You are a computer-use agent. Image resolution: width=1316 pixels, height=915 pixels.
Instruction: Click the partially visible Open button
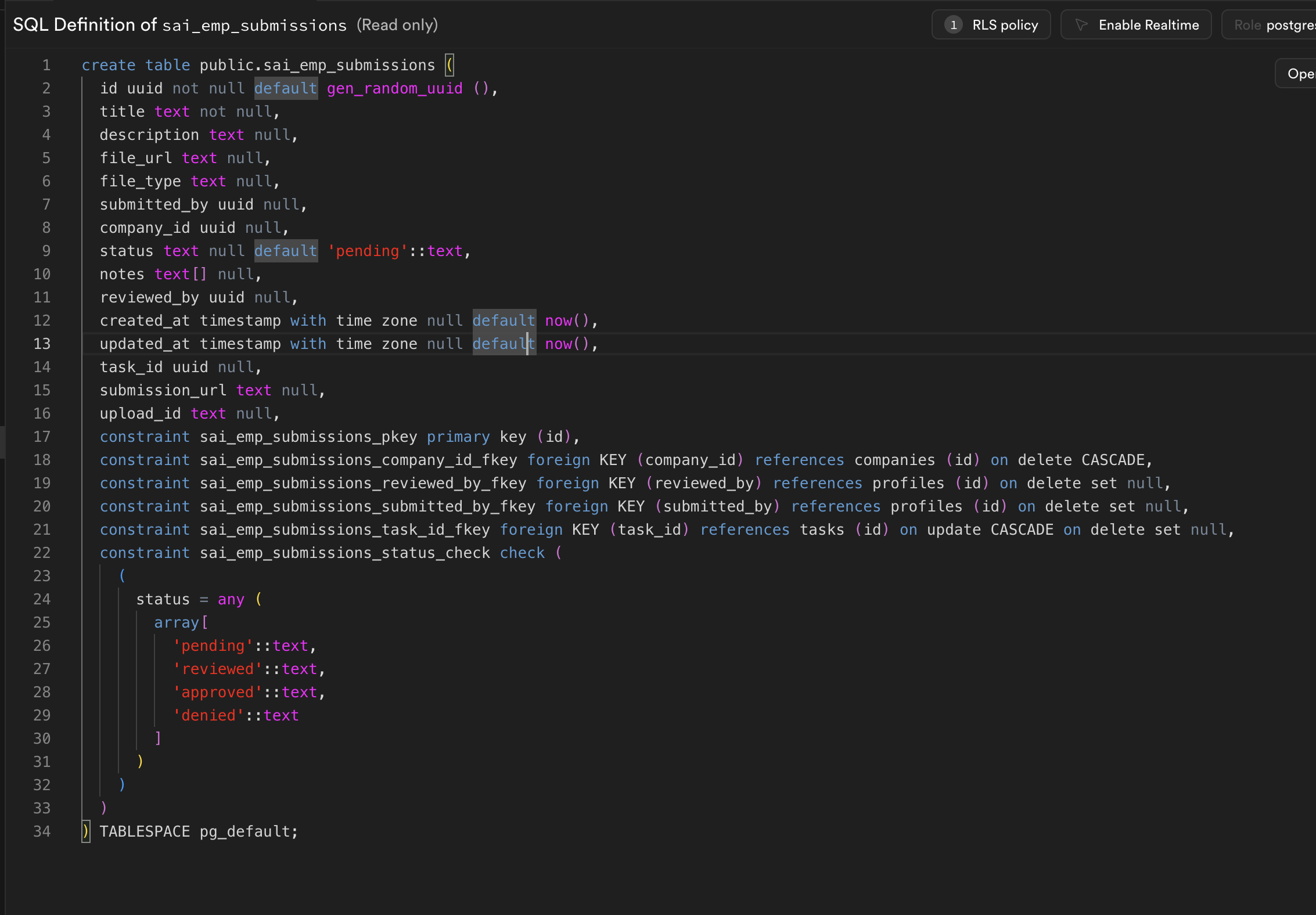(1299, 74)
